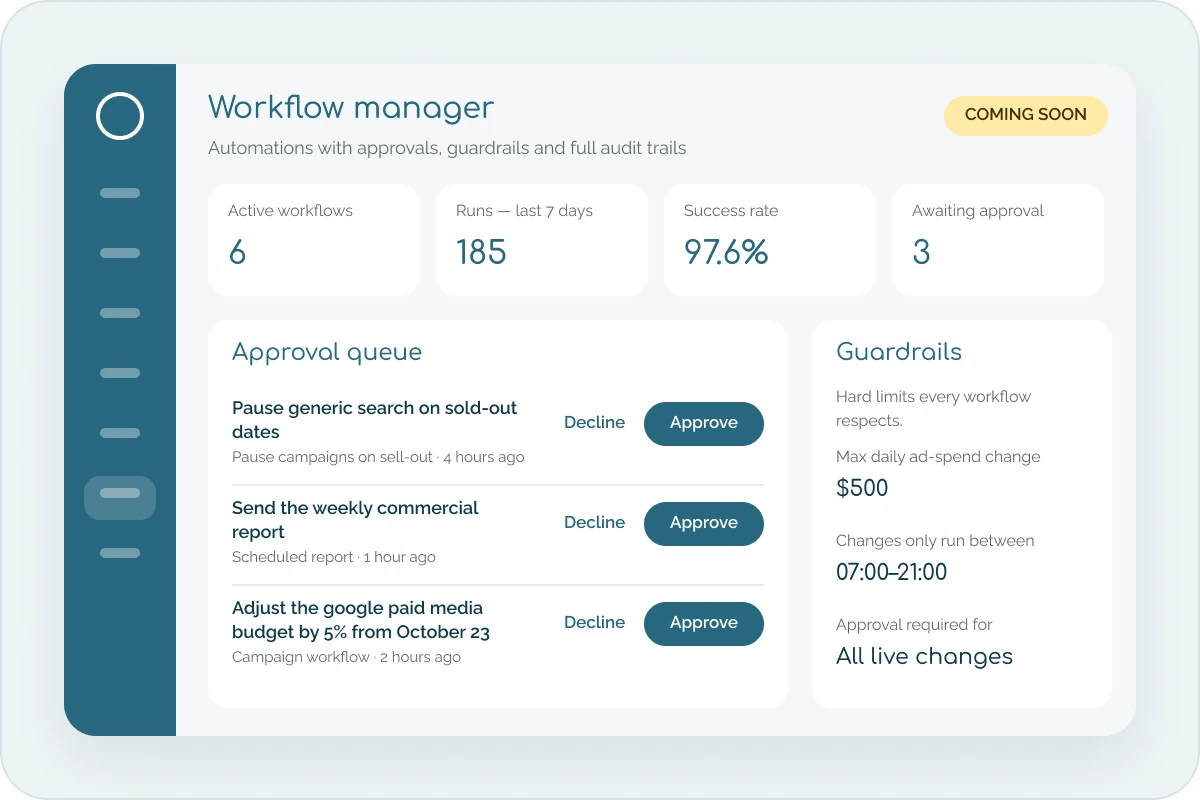1200x800 pixels.
Task: Click the 'Approval required for' label
Action: pyautogui.click(x=914, y=625)
